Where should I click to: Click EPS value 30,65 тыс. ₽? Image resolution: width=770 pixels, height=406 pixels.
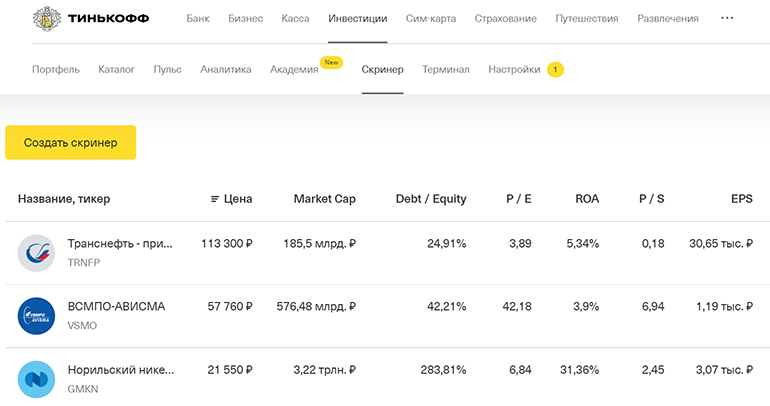click(721, 244)
